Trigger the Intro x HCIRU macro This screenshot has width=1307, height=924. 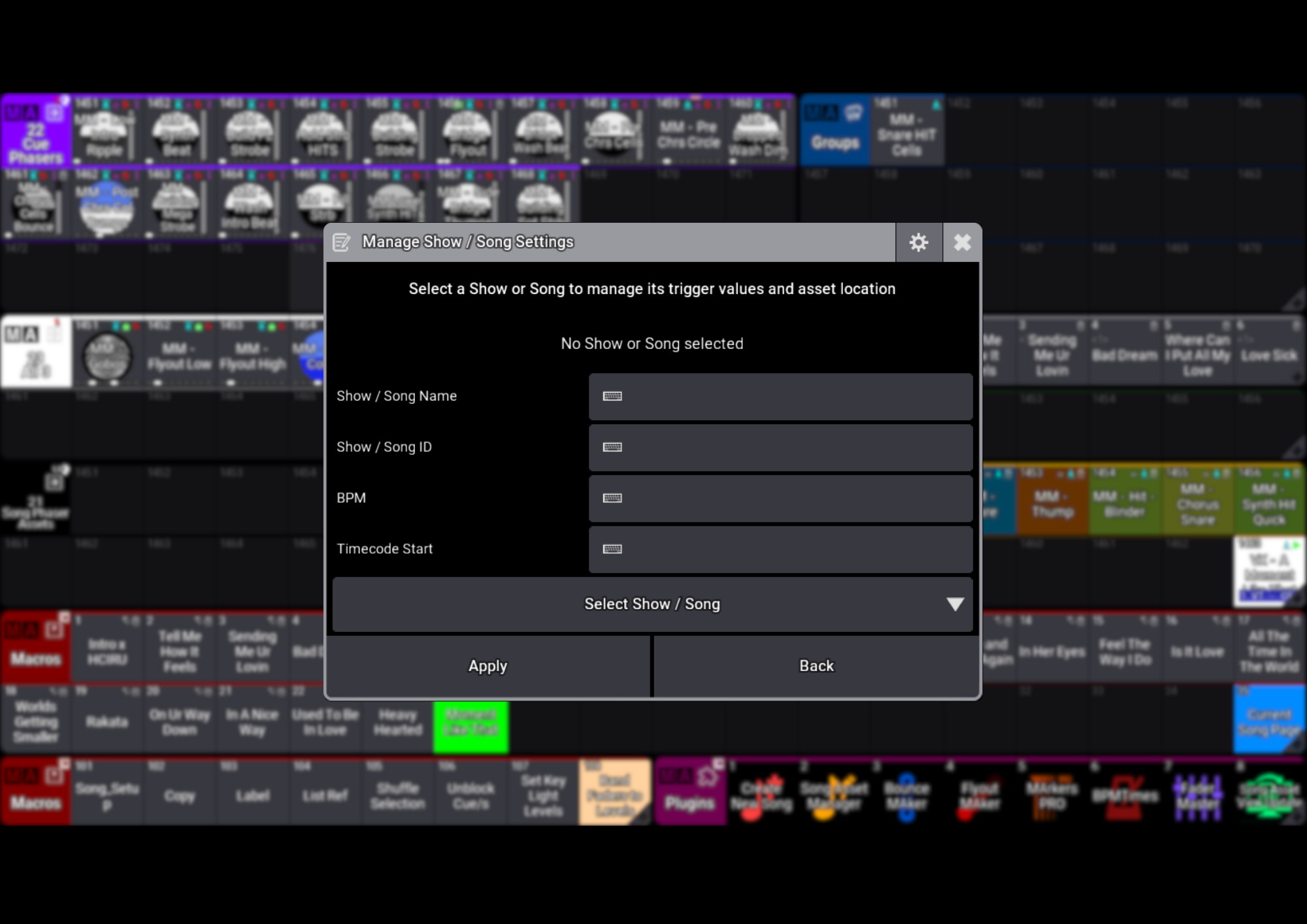click(x=107, y=648)
